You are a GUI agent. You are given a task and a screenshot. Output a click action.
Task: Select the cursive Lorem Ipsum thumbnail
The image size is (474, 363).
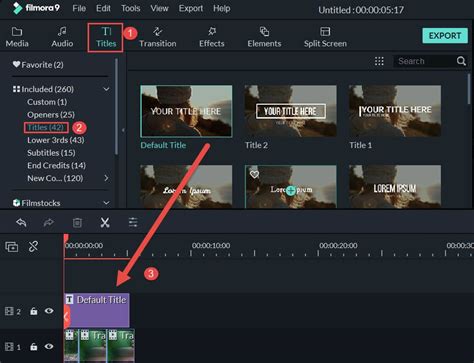[x=186, y=186]
